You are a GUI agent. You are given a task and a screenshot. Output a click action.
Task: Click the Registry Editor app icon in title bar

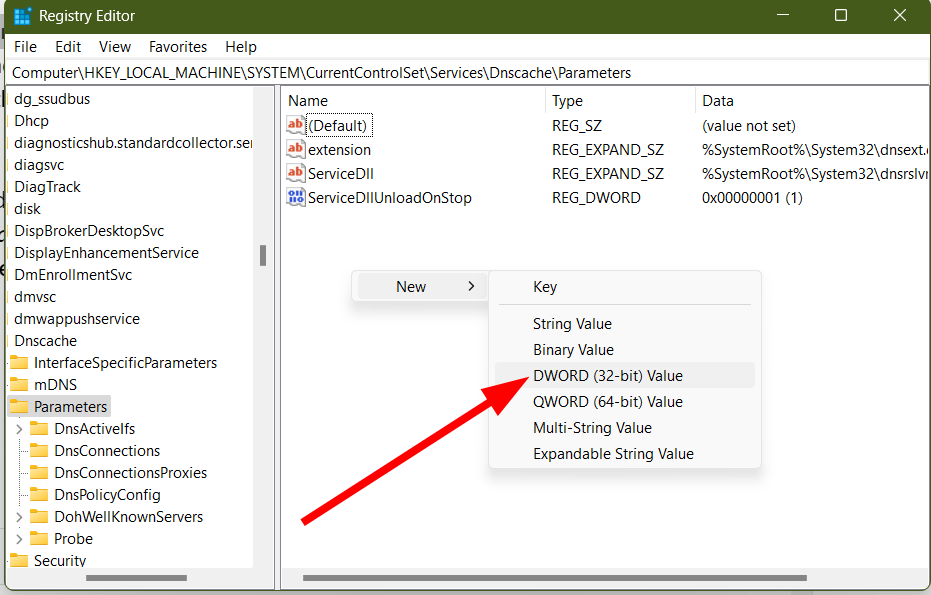22,16
